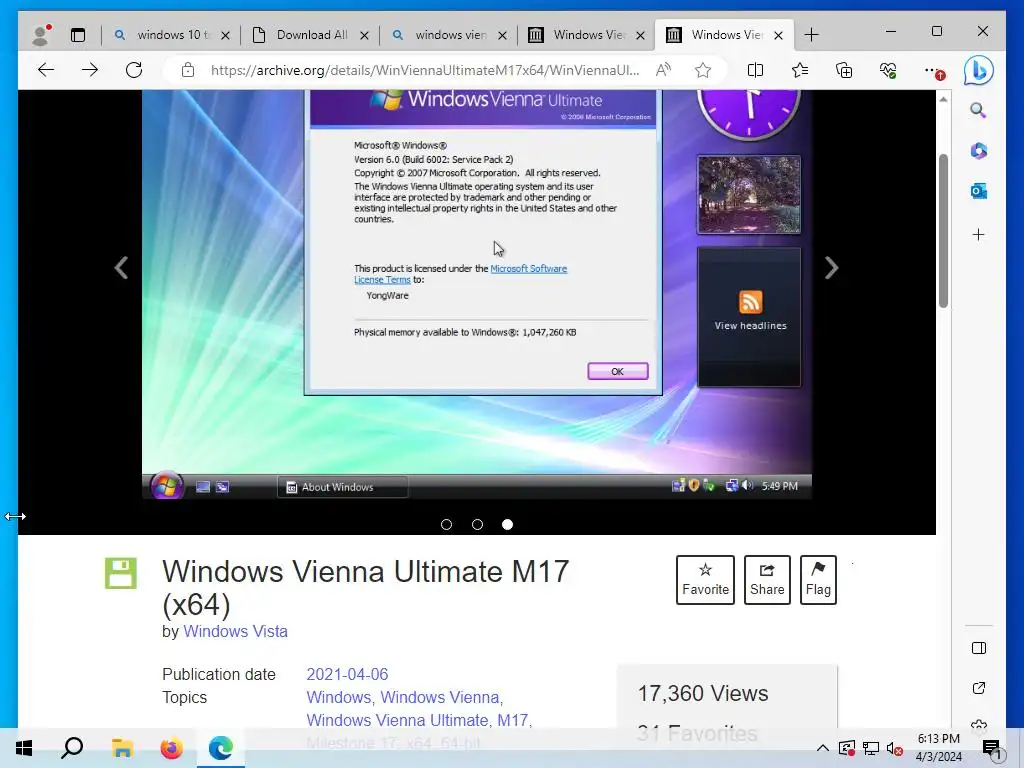The width and height of the screenshot is (1024, 768).
Task: Select the second carousel dot
Action: tap(477, 524)
